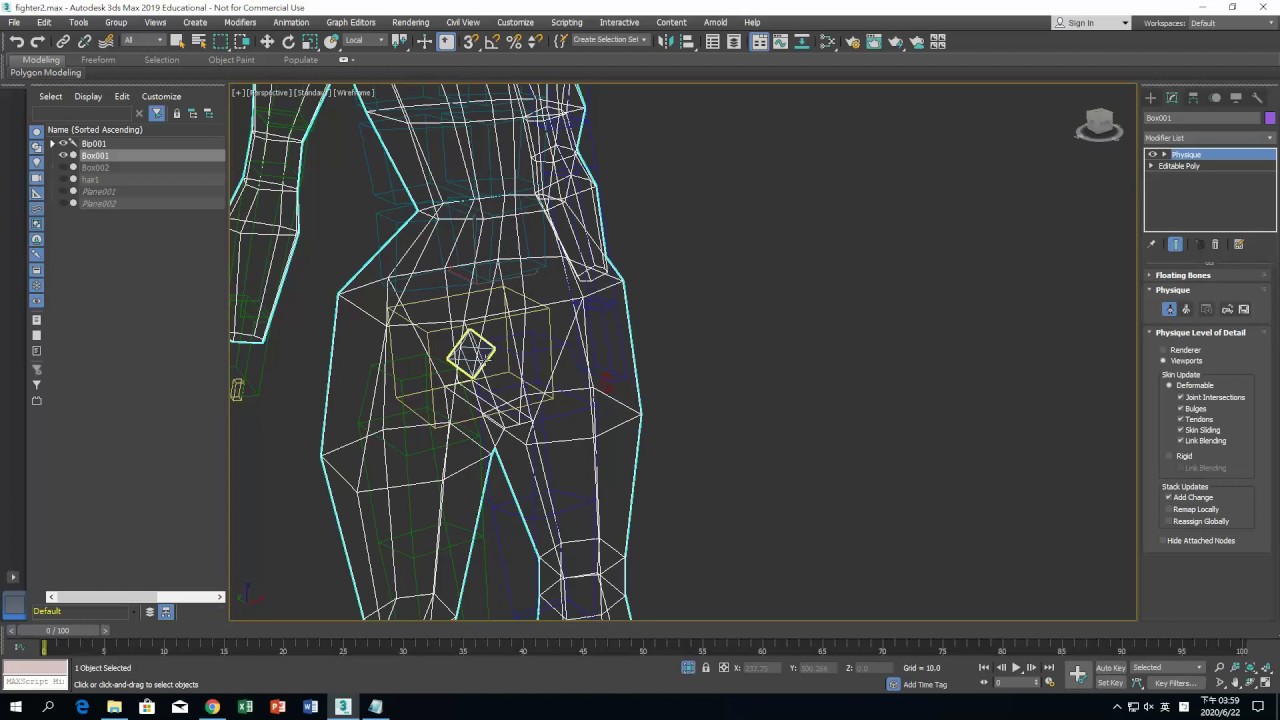Open Create Selection Set dropdown
This screenshot has height=720, width=1280.
point(610,40)
